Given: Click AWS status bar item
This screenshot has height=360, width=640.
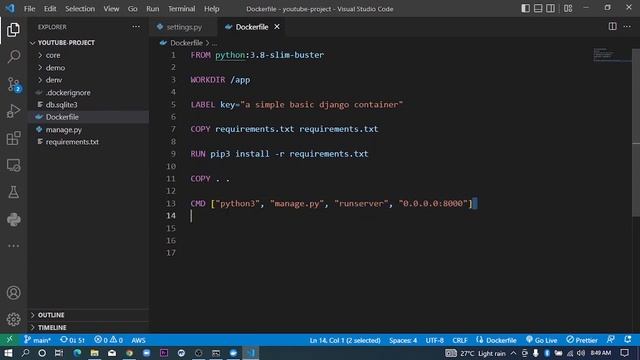Looking at the screenshot, I should point(138,340).
